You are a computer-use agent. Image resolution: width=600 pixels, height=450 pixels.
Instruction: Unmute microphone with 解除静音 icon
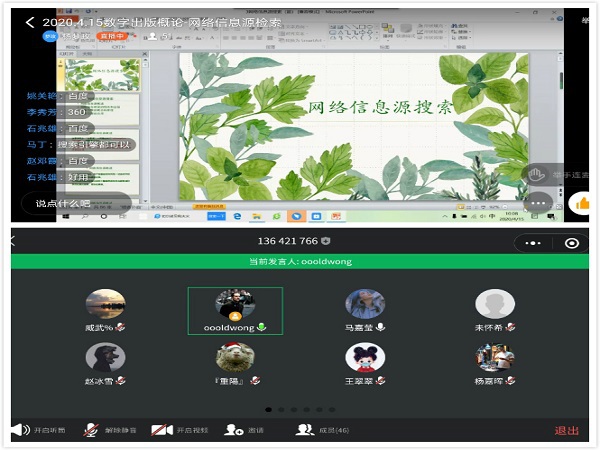(x=91, y=430)
